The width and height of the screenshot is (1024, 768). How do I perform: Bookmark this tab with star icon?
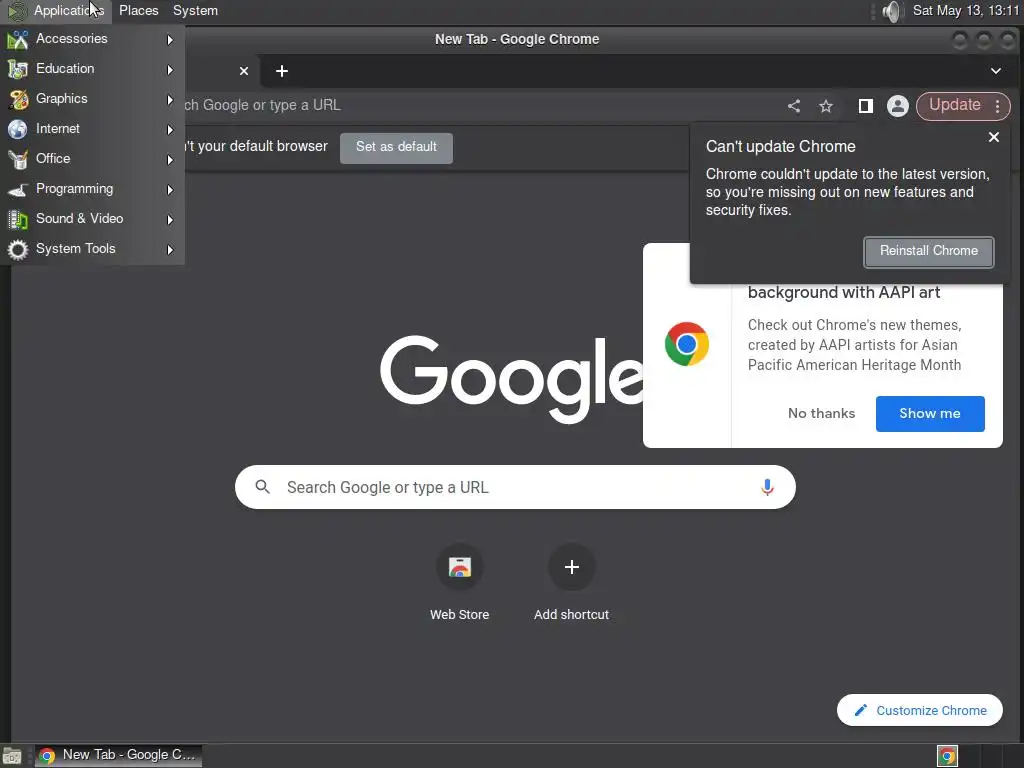[826, 106]
